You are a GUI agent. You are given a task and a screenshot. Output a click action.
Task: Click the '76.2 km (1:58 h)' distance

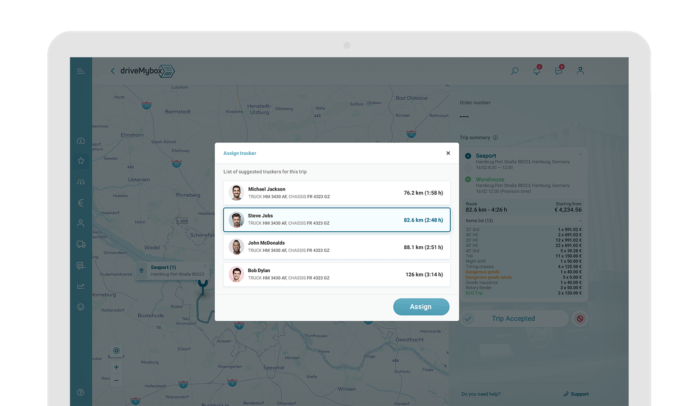[x=423, y=193]
